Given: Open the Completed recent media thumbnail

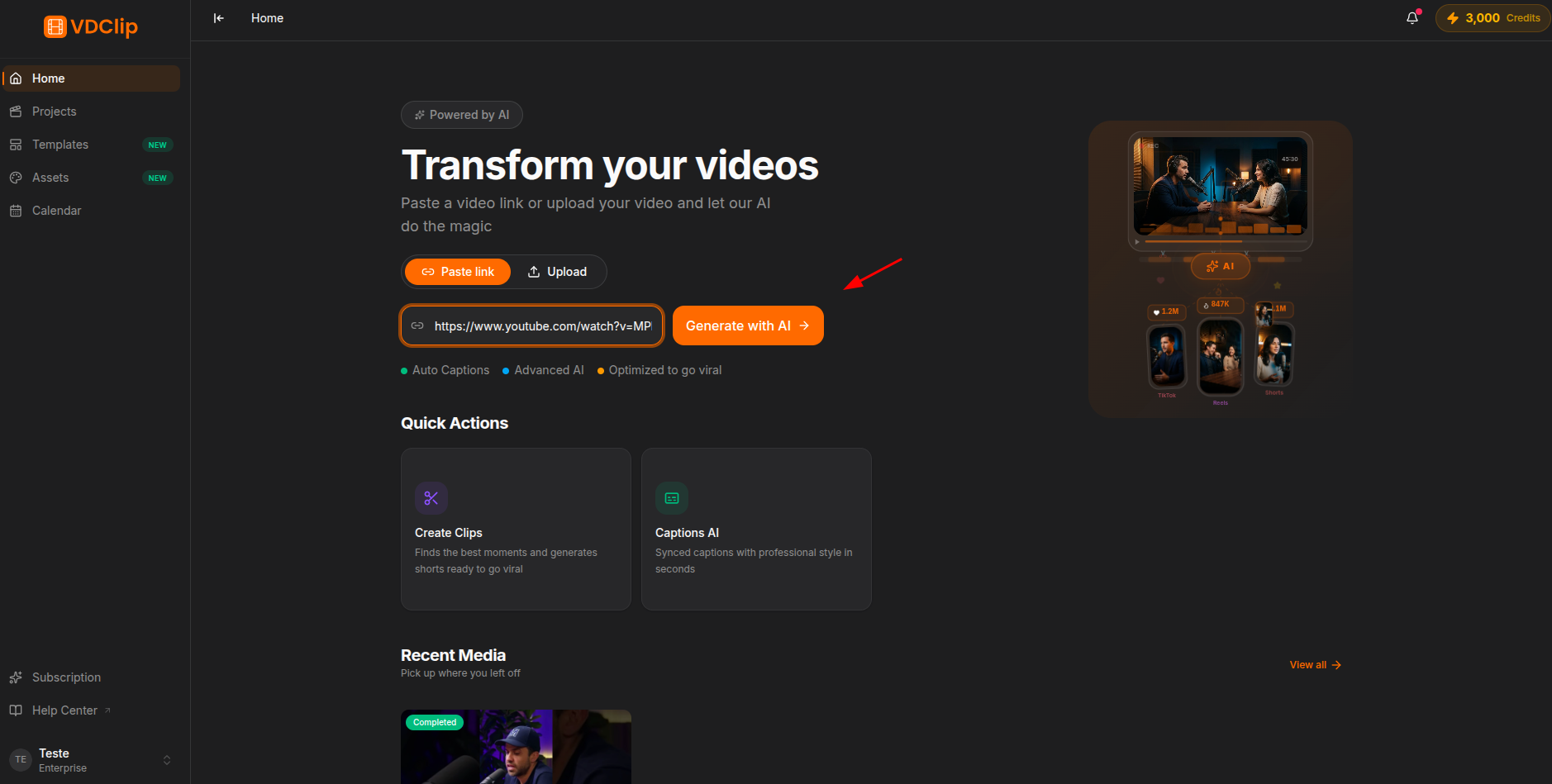Looking at the screenshot, I should click(516, 747).
